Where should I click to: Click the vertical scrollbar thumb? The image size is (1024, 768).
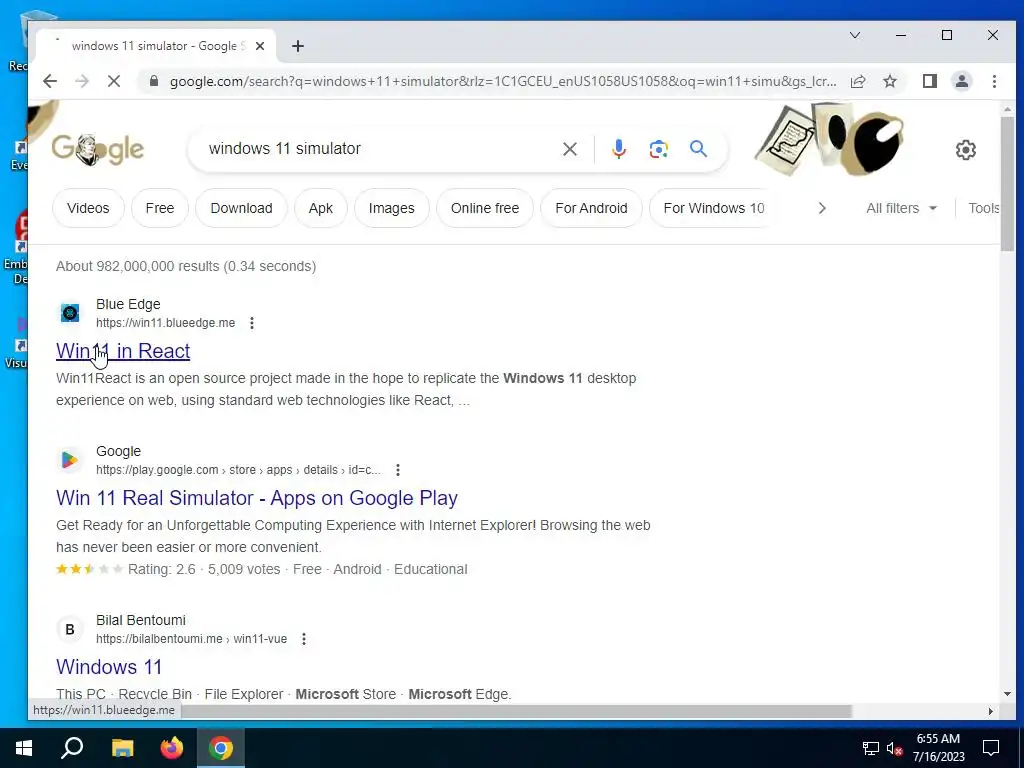click(1007, 183)
